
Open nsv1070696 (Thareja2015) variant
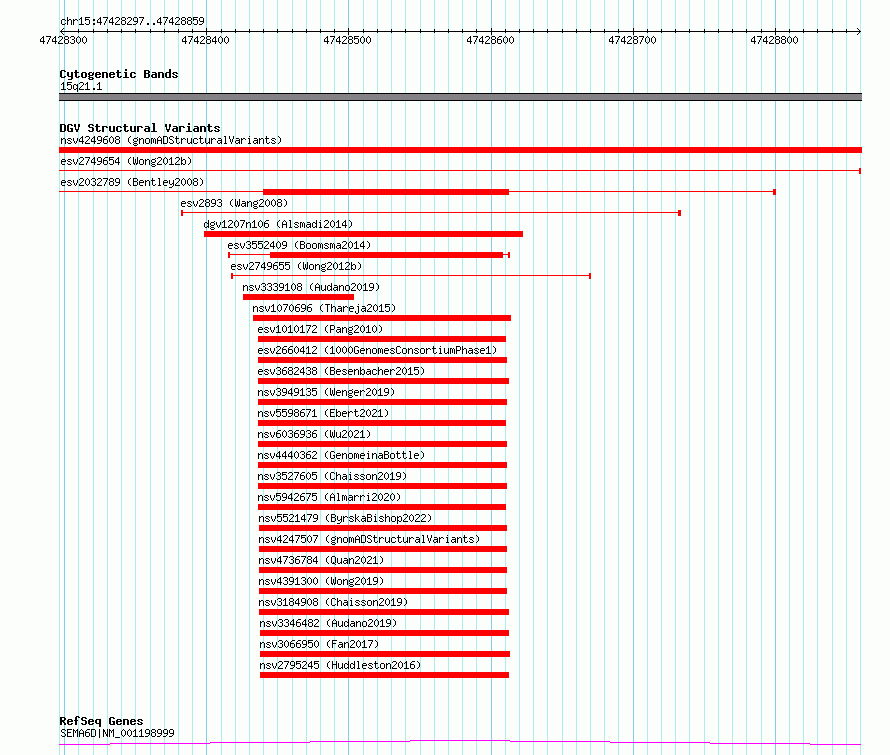[324, 308]
